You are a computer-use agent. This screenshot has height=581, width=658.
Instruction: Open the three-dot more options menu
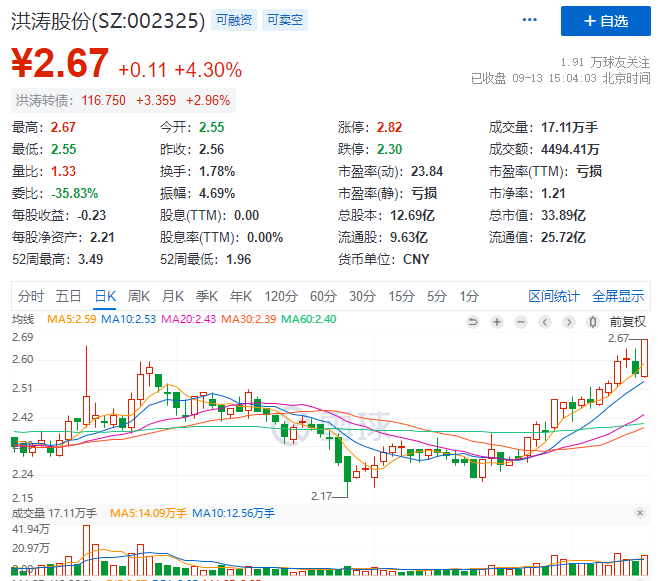[530, 20]
